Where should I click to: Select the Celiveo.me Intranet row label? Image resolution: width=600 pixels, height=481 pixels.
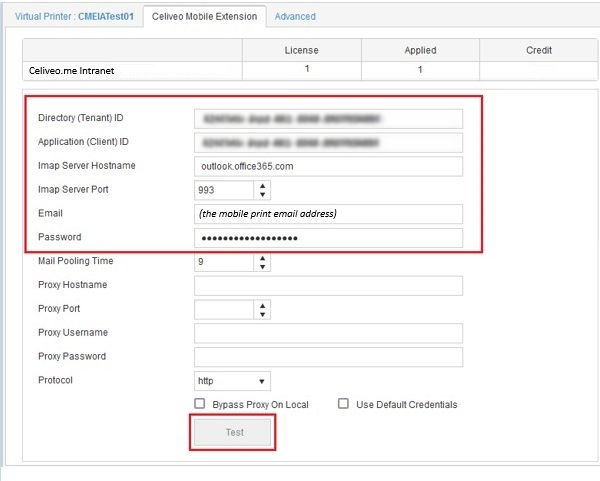tap(72, 71)
